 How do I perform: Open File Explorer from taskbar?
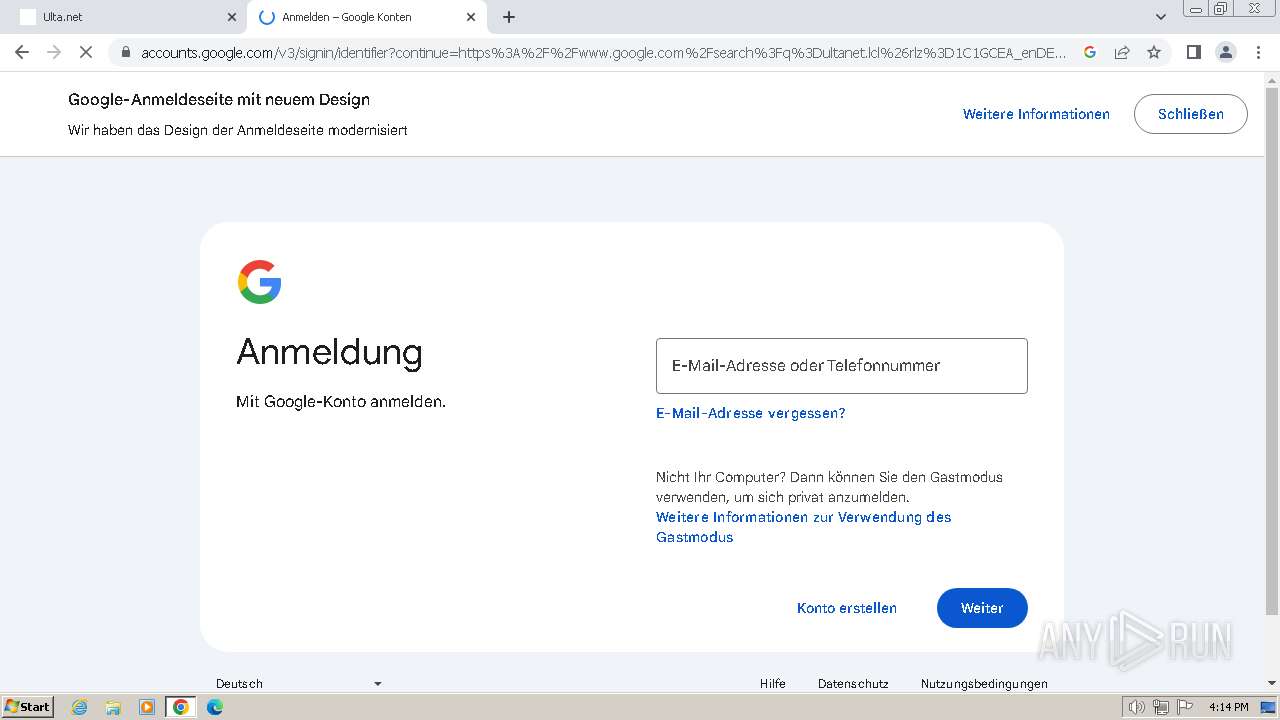pyautogui.click(x=113, y=707)
